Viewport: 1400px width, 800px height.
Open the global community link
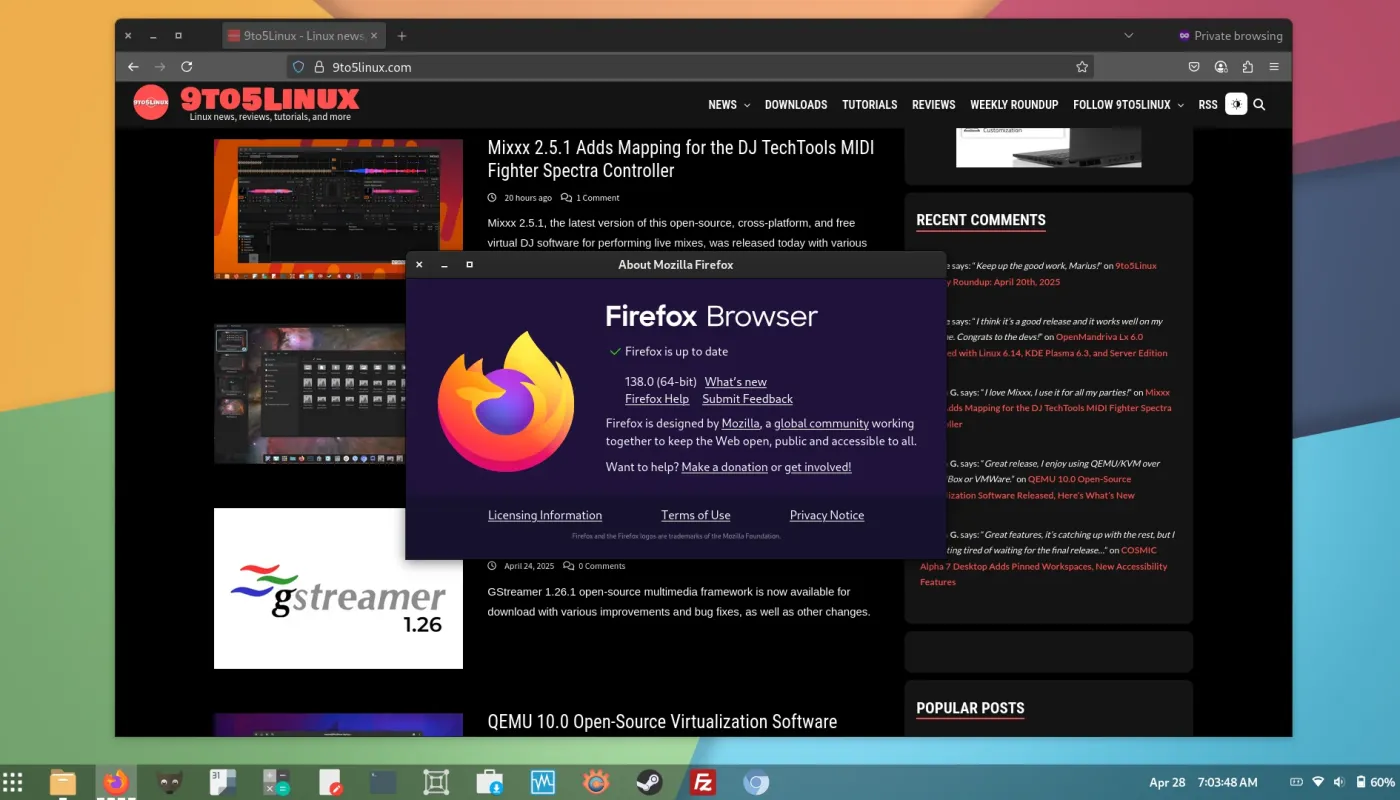tap(821, 424)
